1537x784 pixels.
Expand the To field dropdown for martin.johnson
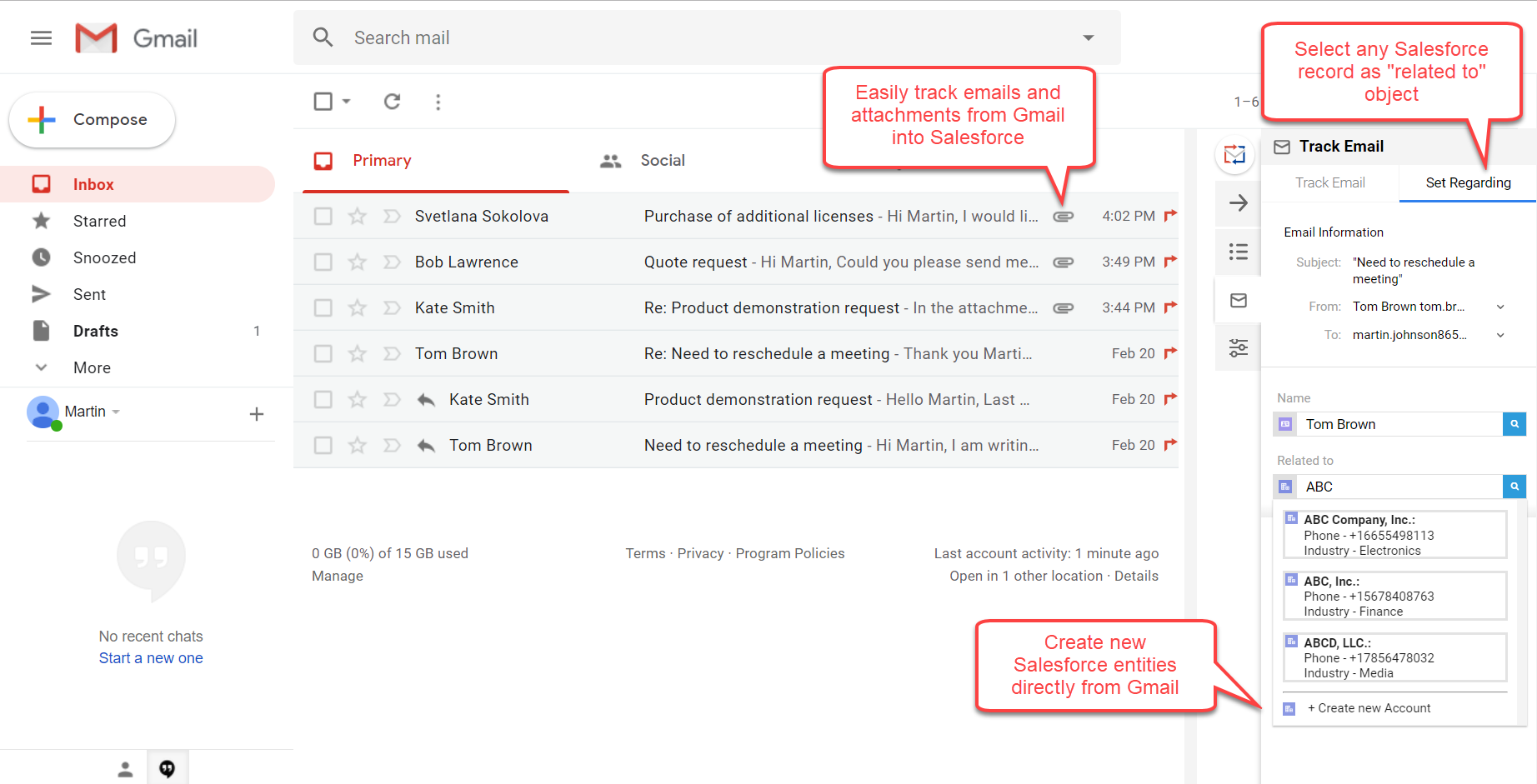[x=1501, y=335]
